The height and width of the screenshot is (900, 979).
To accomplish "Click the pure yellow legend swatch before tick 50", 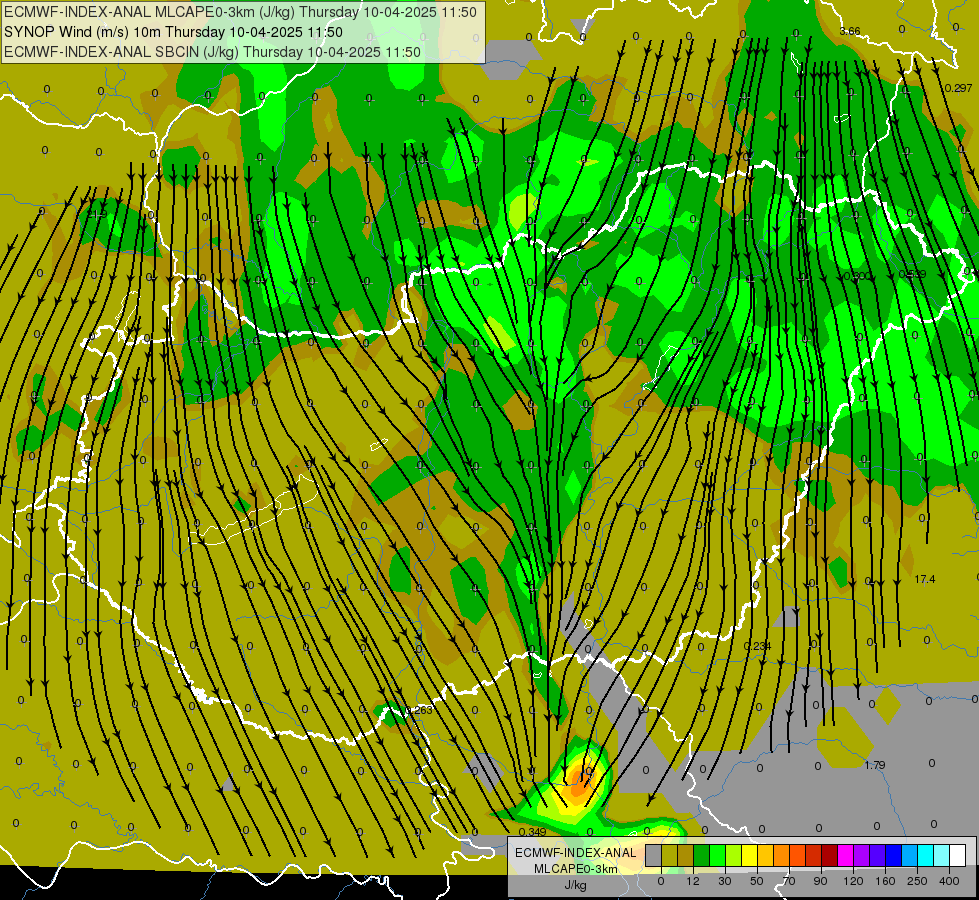I will pyautogui.click(x=750, y=855).
